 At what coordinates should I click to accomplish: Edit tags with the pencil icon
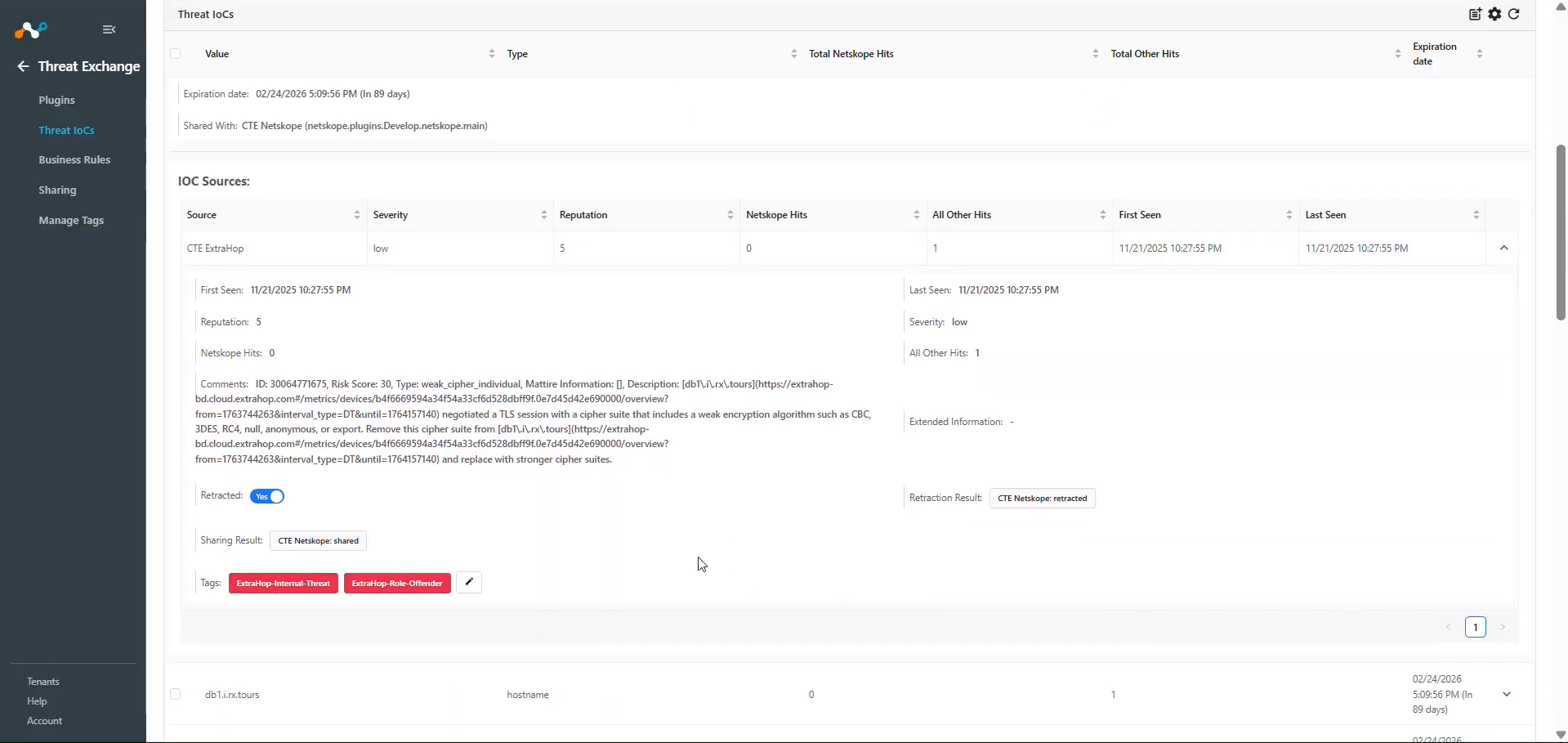point(469,583)
